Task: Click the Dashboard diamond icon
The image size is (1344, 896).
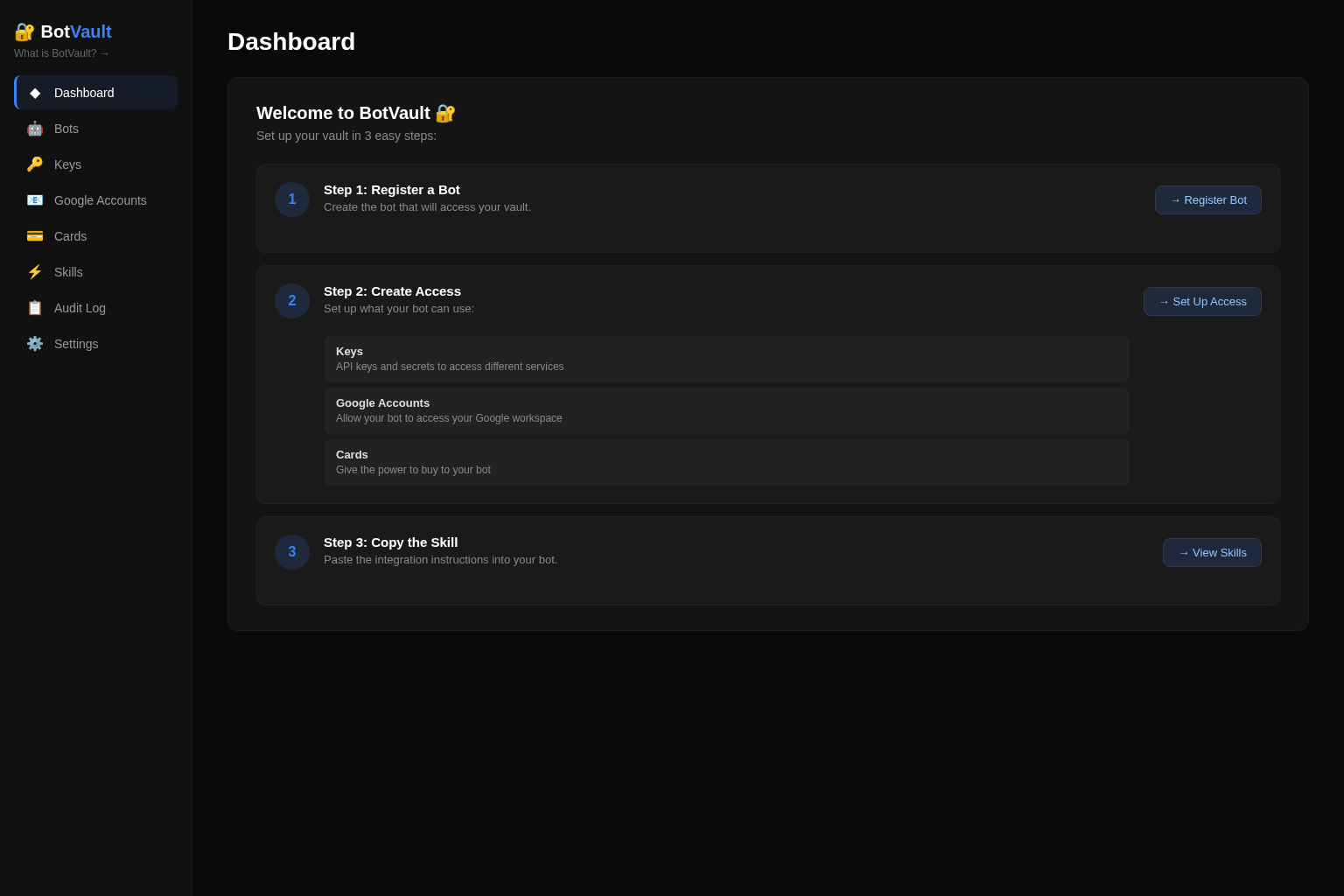Action: click(x=35, y=93)
